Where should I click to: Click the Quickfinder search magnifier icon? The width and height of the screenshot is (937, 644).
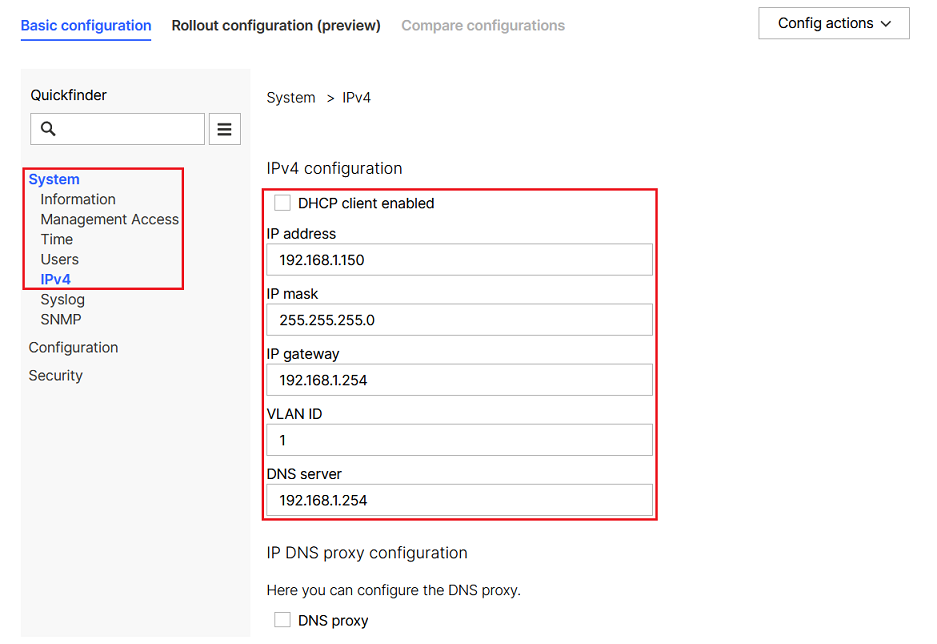(48, 128)
